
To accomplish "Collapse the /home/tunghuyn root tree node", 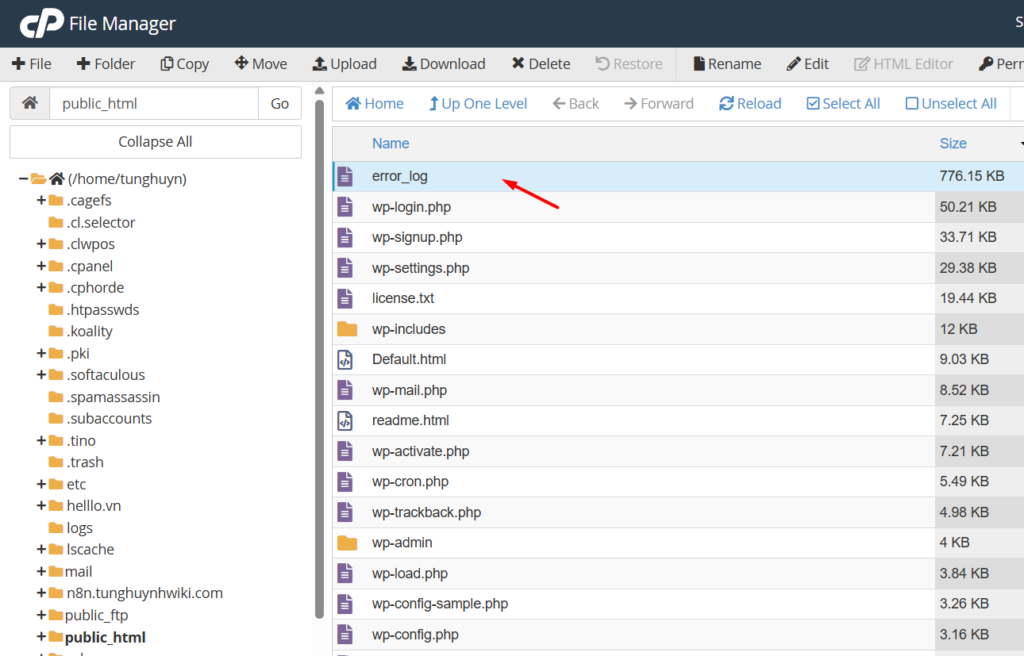I will point(24,178).
